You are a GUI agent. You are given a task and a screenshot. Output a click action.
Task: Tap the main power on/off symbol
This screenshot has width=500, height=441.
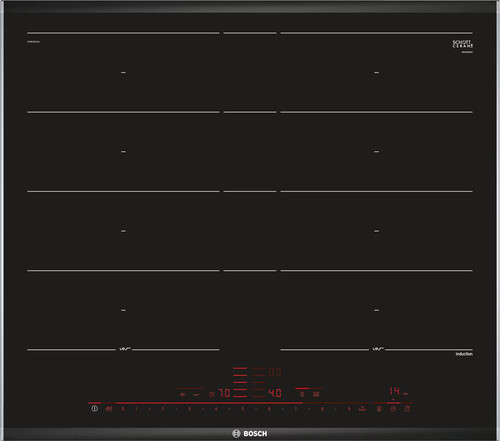[x=95, y=408]
